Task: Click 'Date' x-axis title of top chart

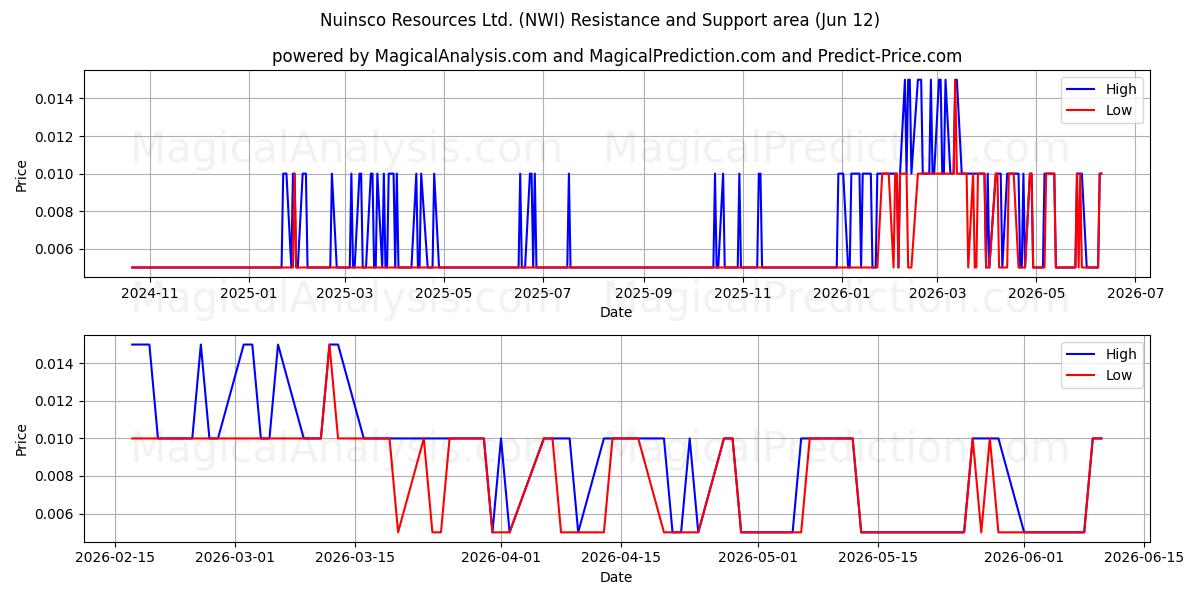Action: [616, 312]
